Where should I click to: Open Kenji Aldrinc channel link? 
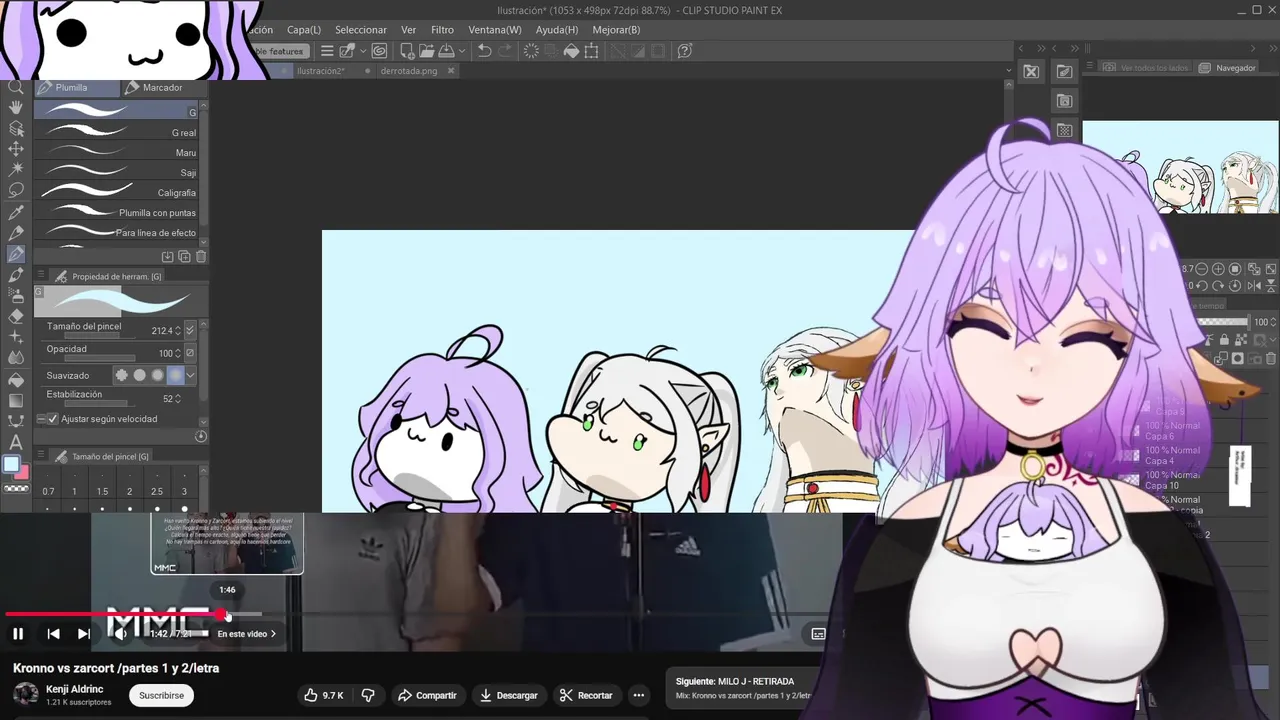(75, 689)
